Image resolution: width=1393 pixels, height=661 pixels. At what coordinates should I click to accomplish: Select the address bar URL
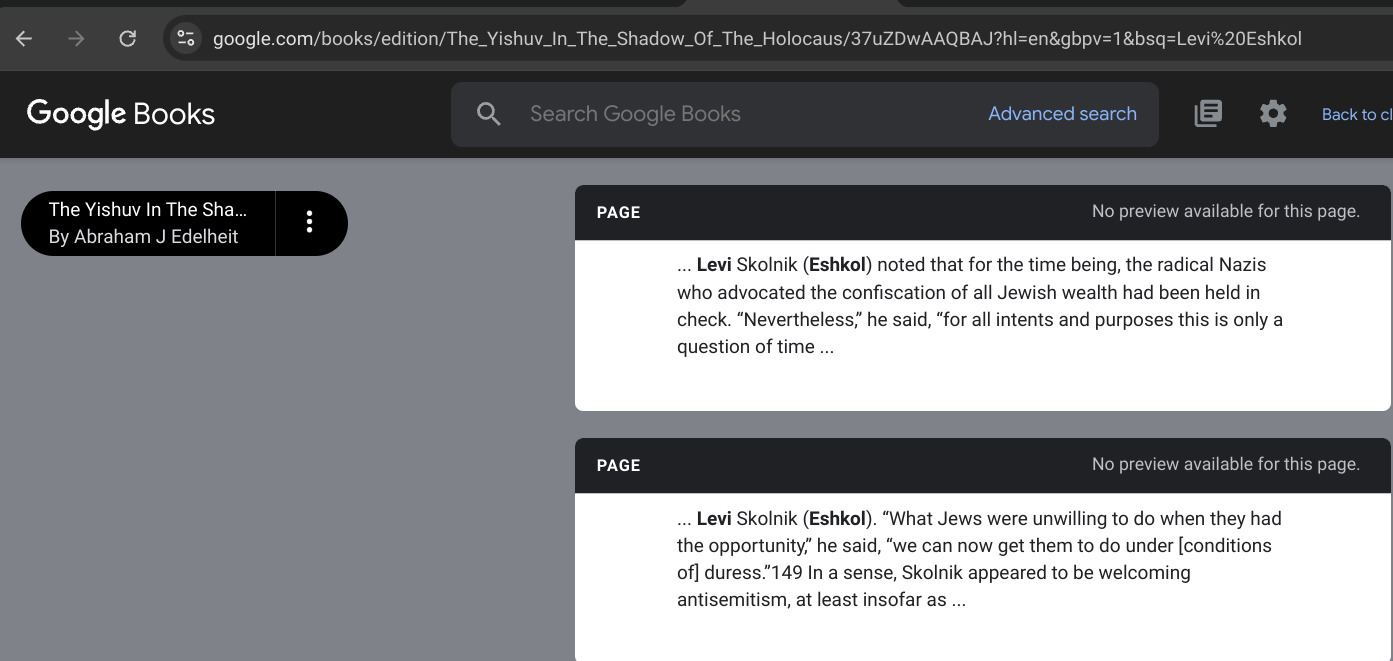click(x=756, y=39)
